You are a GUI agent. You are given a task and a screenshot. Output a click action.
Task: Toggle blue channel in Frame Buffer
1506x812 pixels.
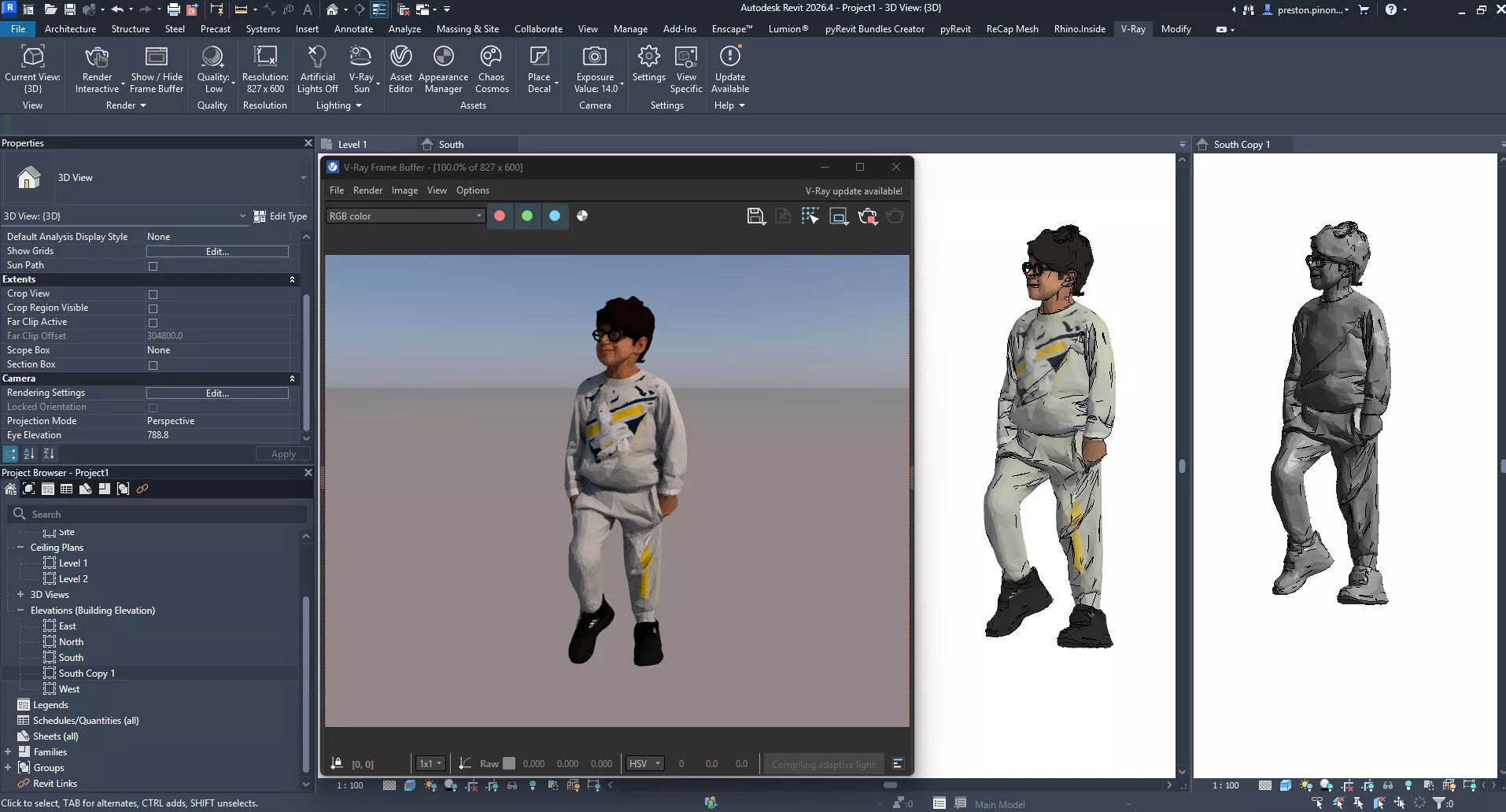(554, 216)
